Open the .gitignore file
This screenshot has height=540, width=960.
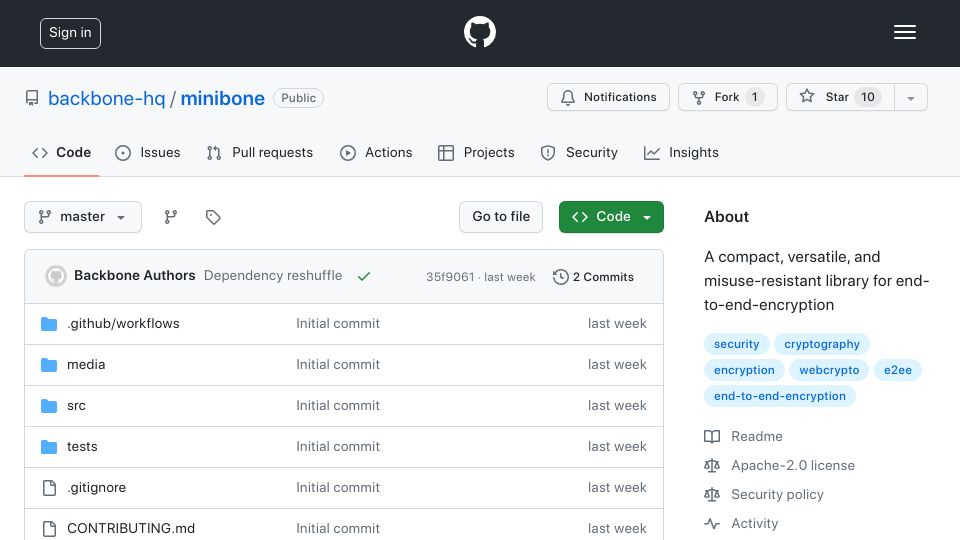click(x=96, y=487)
